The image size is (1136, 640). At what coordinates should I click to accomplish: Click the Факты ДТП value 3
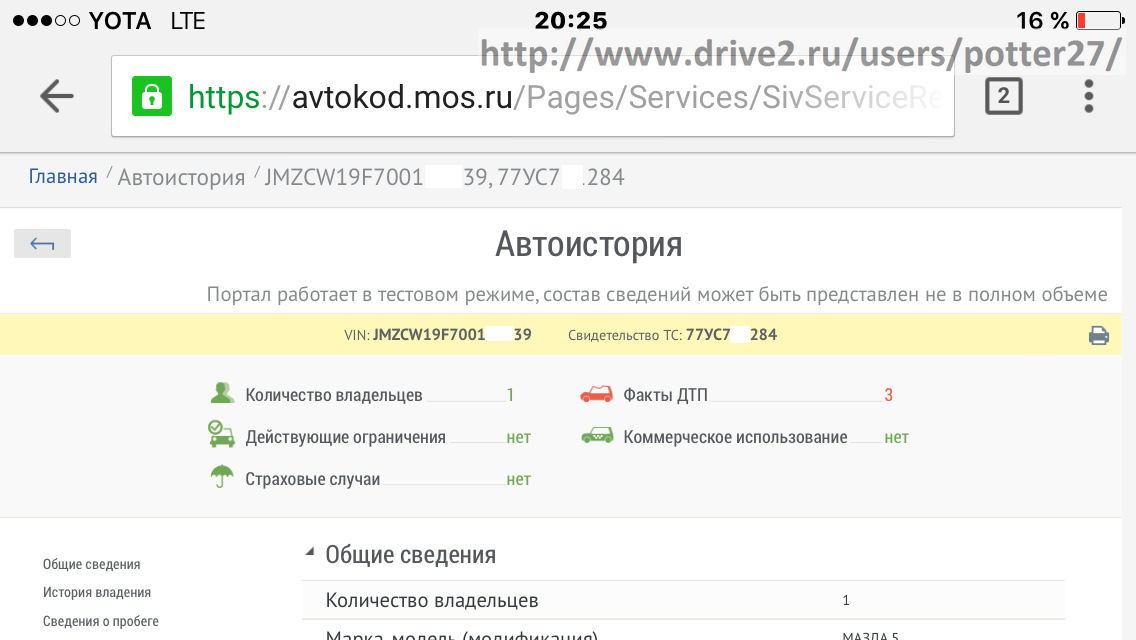[888, 395]
